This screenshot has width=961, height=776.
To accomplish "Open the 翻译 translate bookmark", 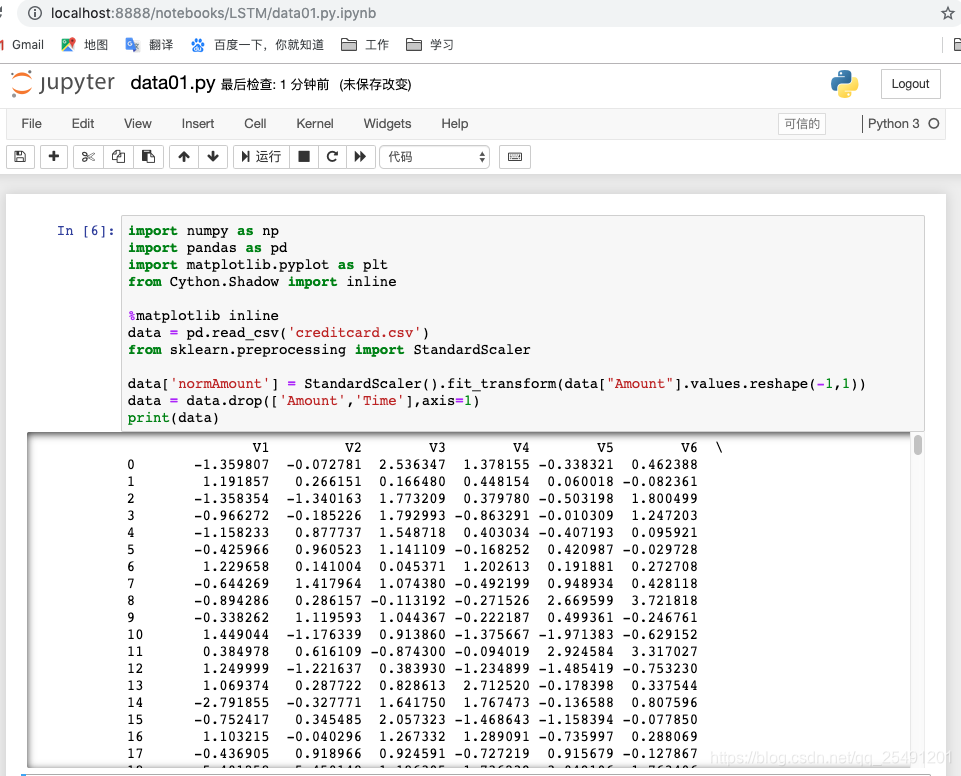I will [150, 45].
